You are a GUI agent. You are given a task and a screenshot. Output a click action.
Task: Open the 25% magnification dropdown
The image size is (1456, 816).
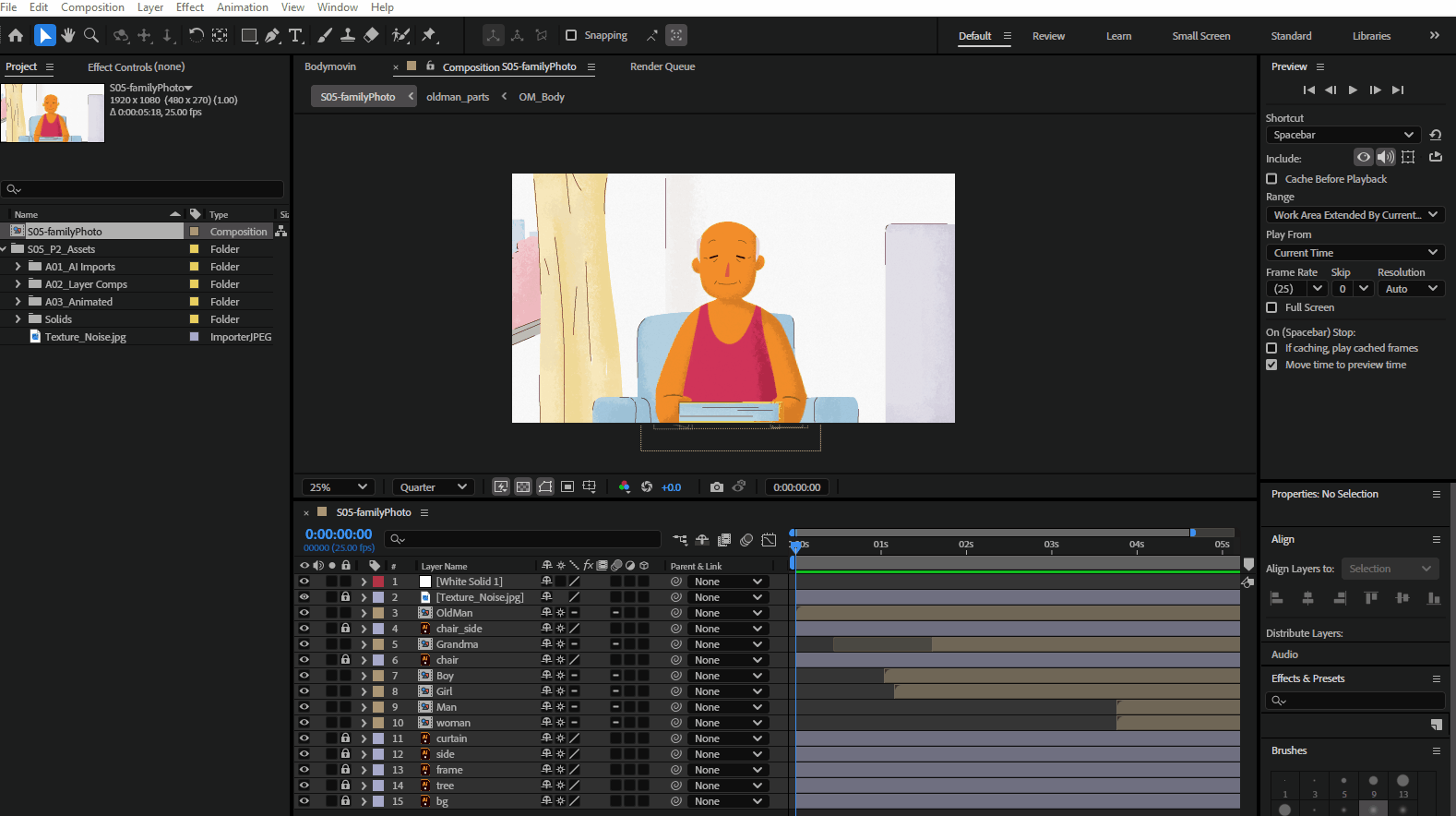(338, 486)
